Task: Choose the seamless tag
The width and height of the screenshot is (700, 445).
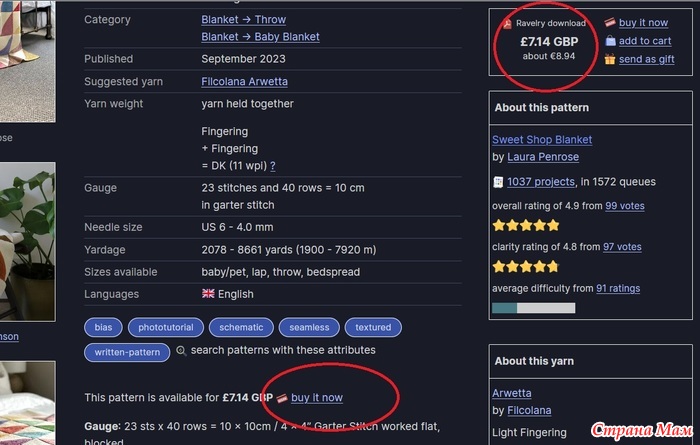Action: click(309, 327)
